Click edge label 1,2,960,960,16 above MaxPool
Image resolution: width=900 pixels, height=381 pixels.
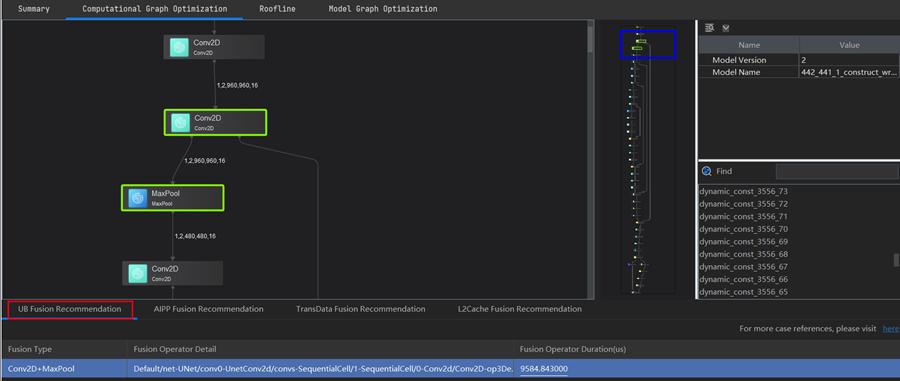coord(204,161)
